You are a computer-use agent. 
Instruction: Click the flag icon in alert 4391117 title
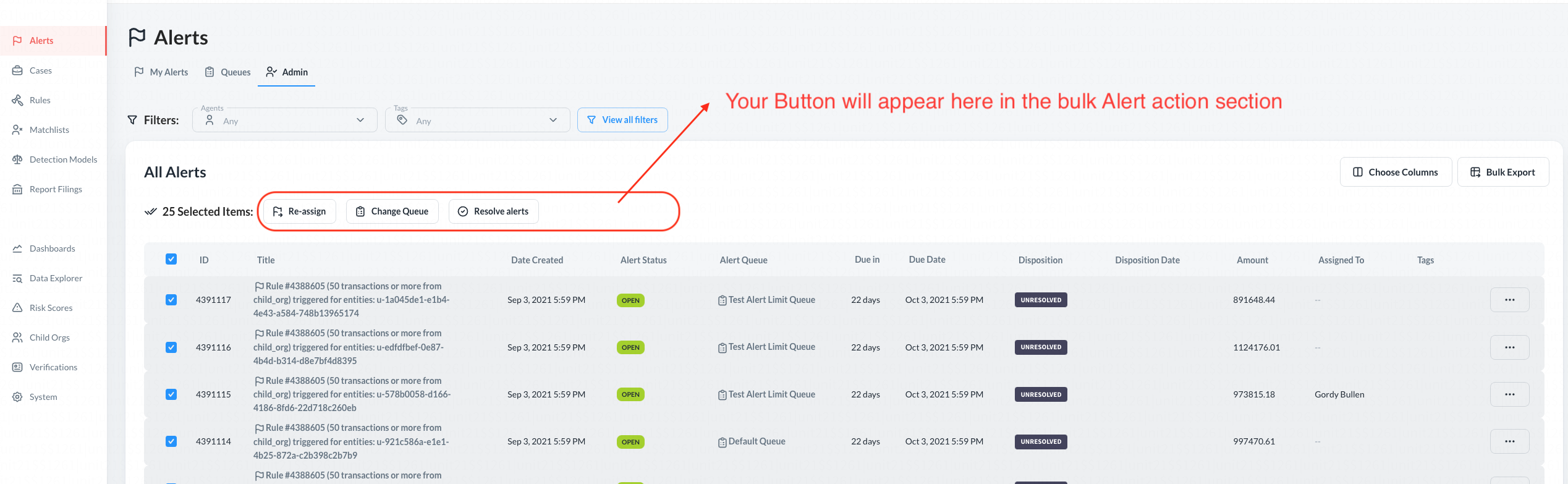[260, 287]
